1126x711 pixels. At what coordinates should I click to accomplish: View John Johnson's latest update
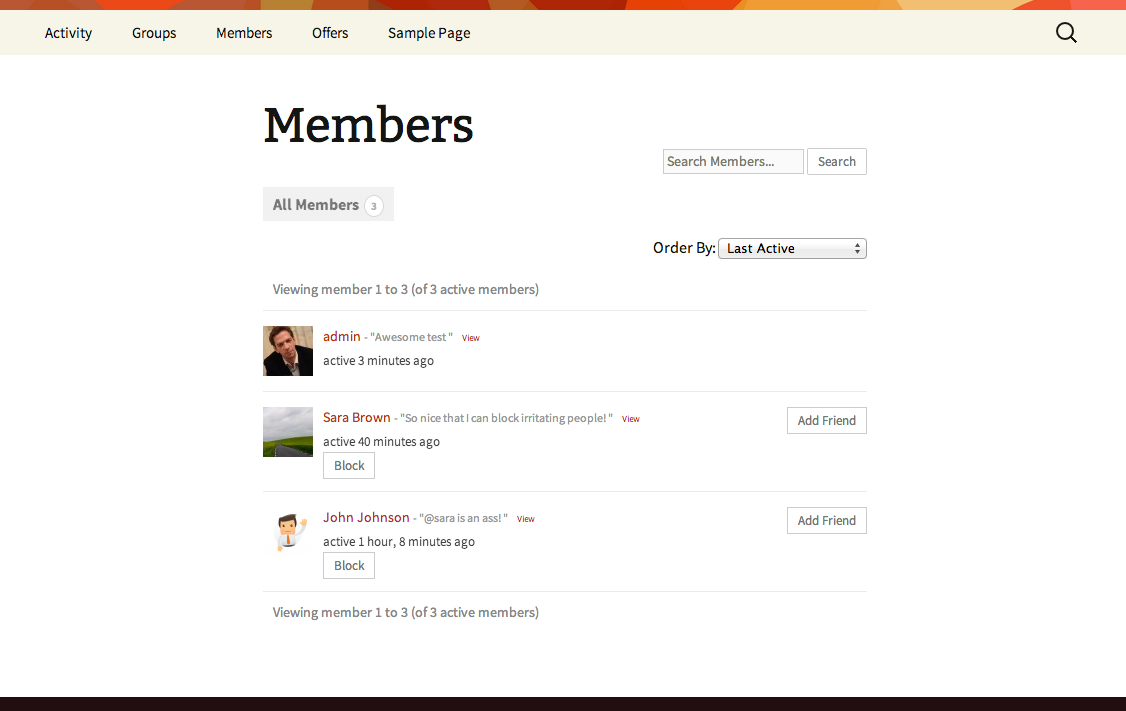point(526,519)
